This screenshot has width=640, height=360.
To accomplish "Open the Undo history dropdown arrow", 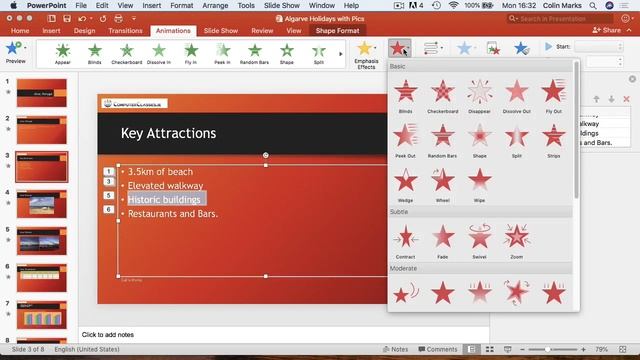I will tap(91, 19).
